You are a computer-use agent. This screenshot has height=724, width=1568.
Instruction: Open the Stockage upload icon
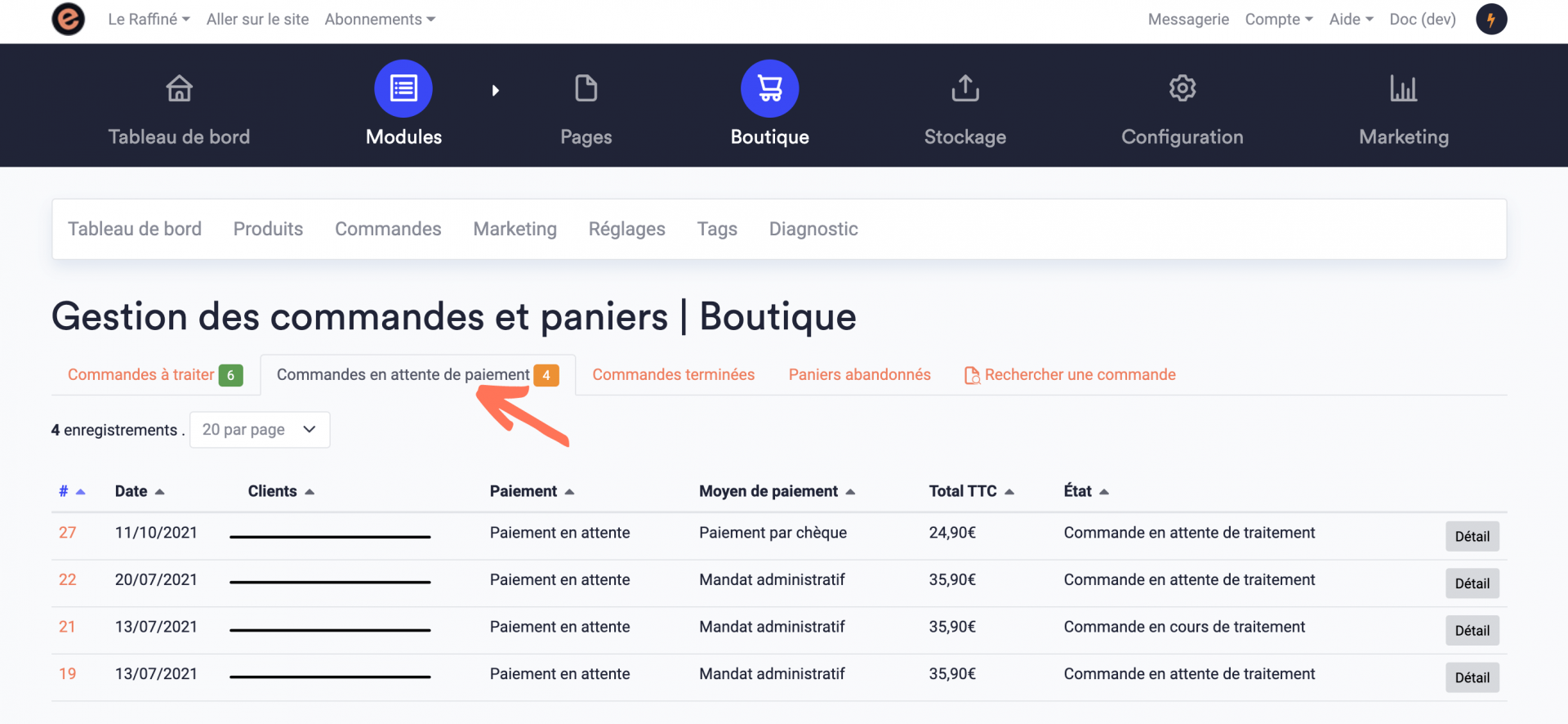tap(964, 88)
